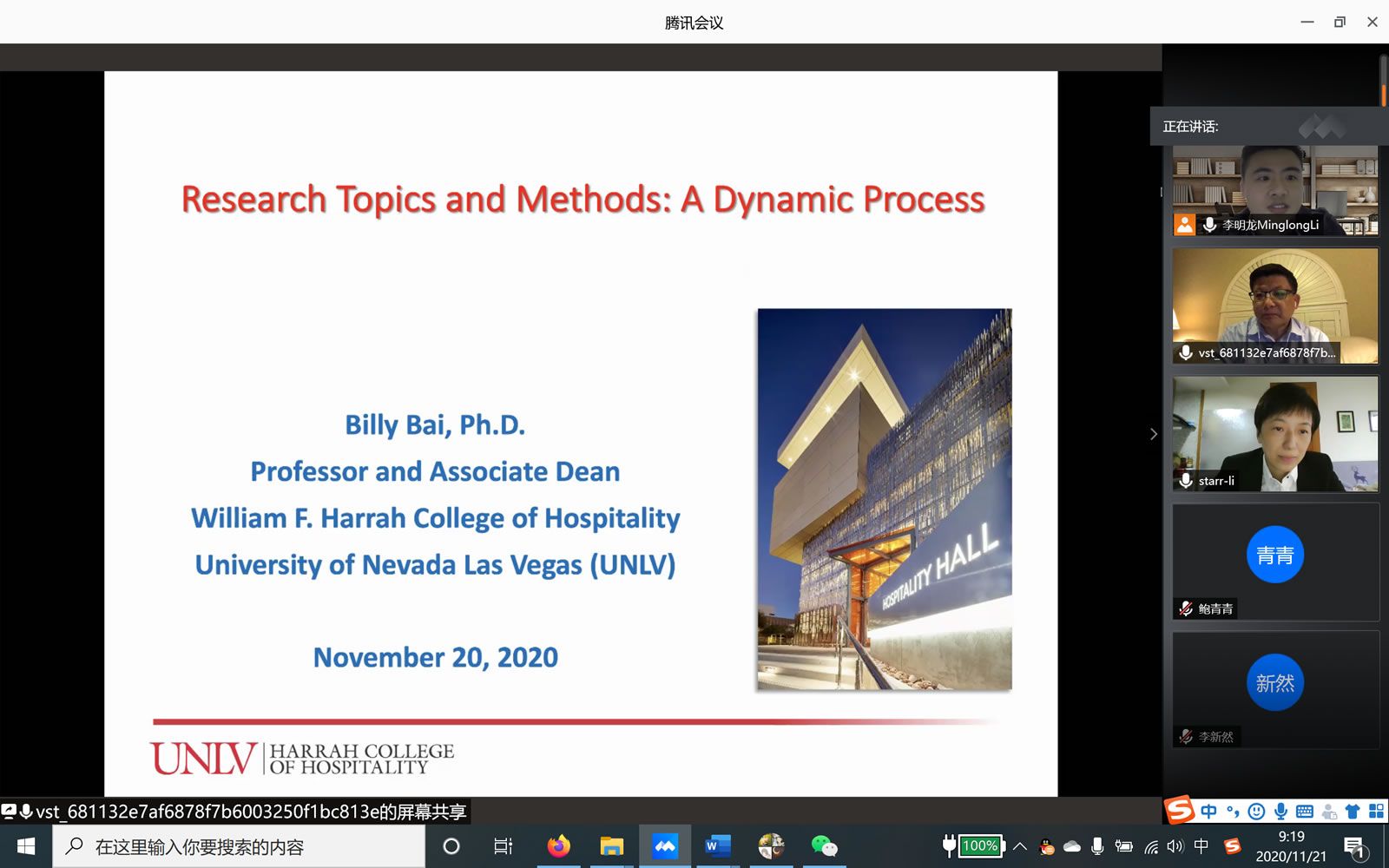Click the slide title Research Topics and Methods

click(x=583, y=200)
